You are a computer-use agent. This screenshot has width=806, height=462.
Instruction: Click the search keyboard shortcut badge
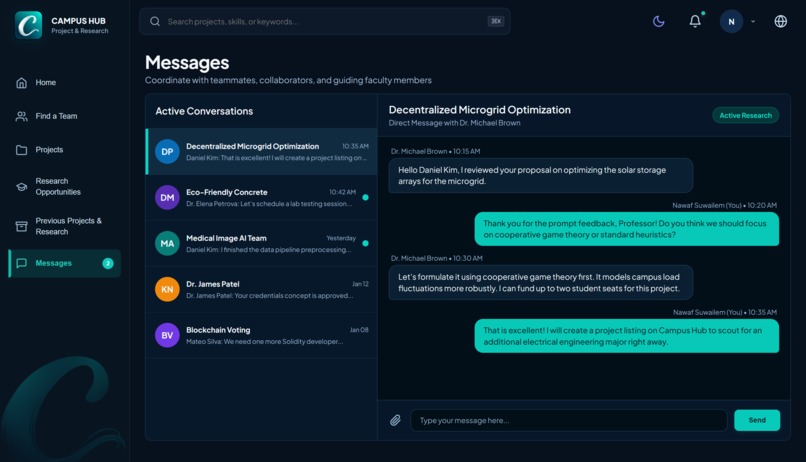(496, 22)
